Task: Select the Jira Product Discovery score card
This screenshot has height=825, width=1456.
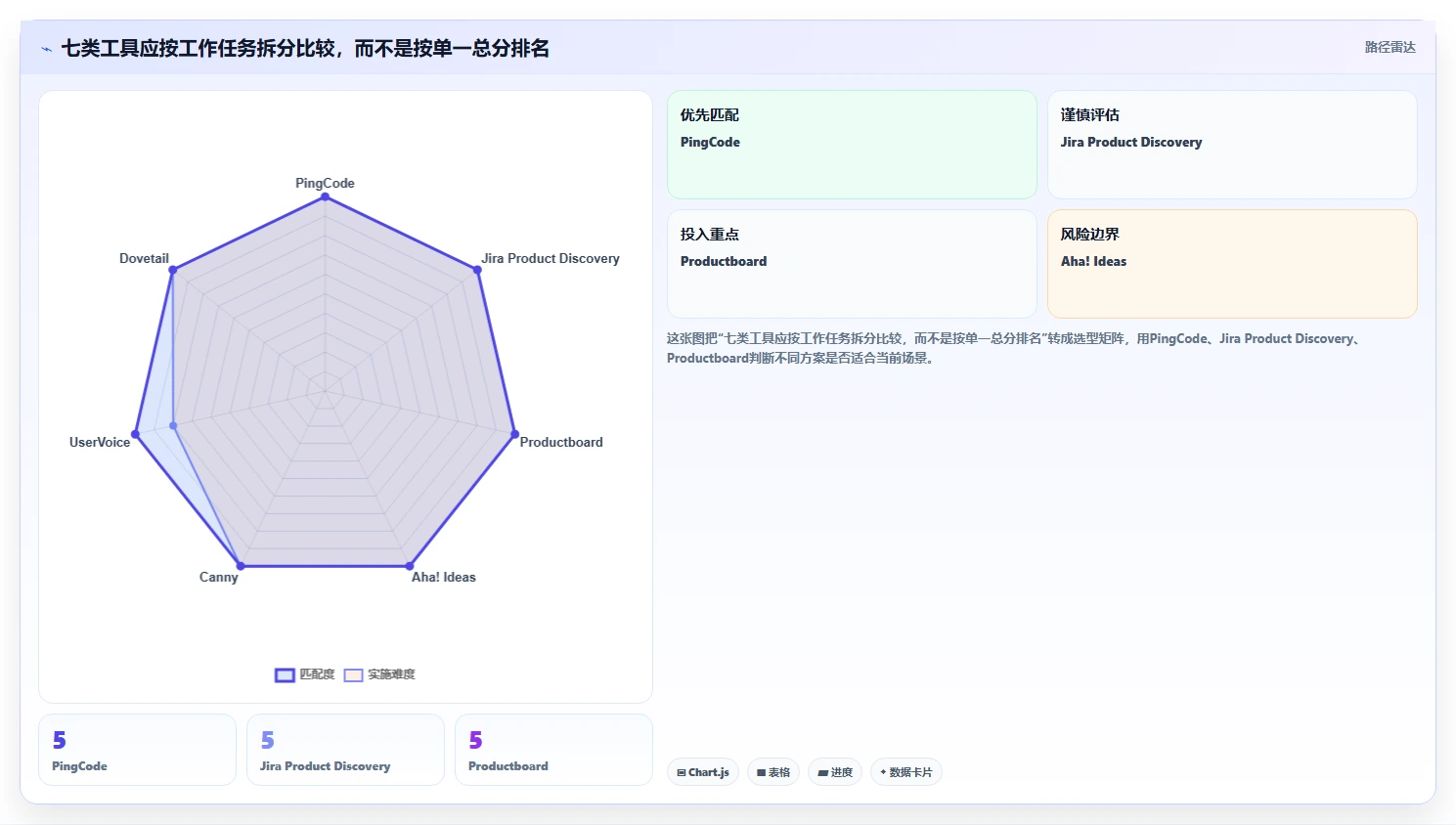Action: tap(345, 750)
